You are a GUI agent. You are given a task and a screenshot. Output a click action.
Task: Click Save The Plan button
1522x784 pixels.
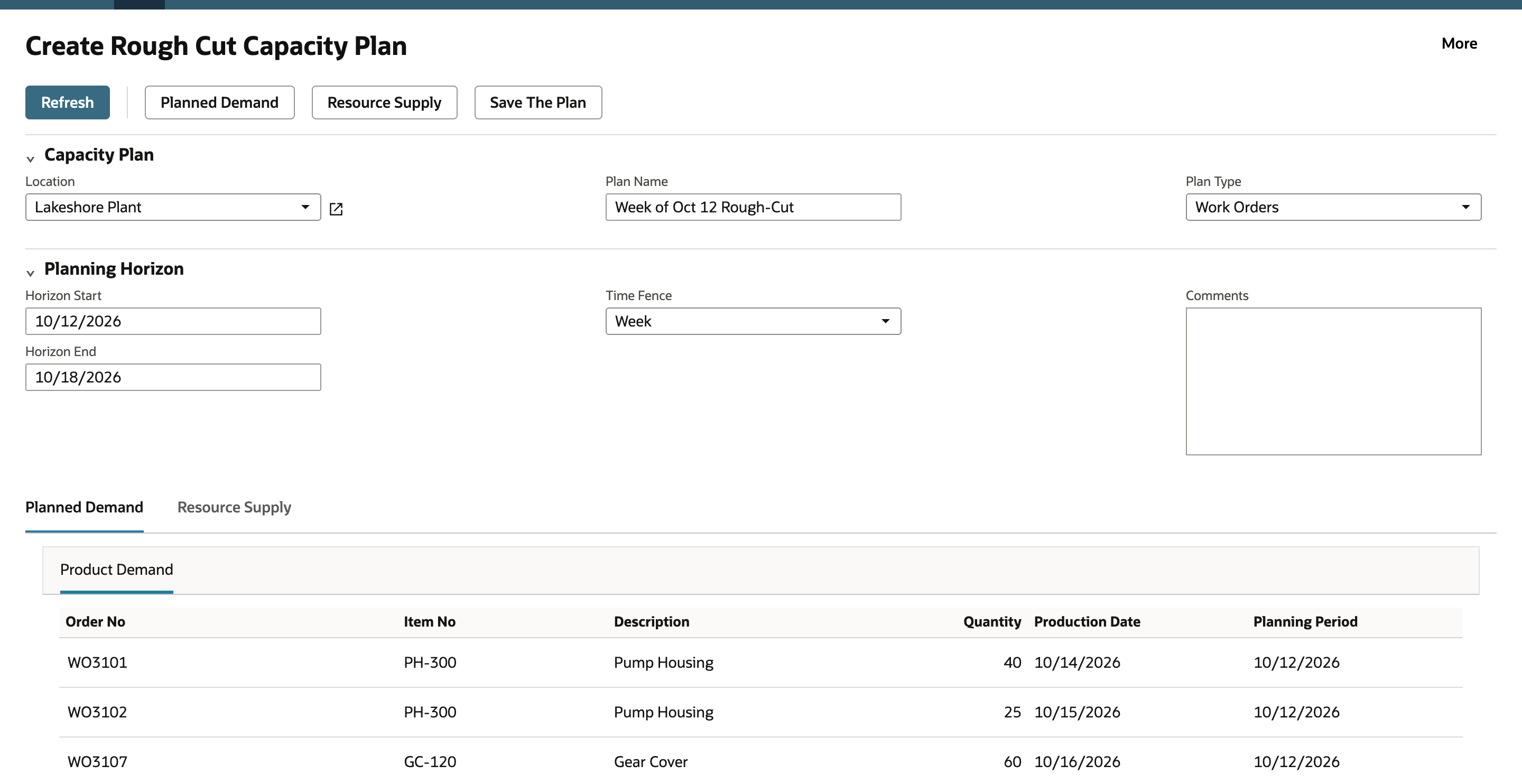pyautogui.click(x=537, y=102)
